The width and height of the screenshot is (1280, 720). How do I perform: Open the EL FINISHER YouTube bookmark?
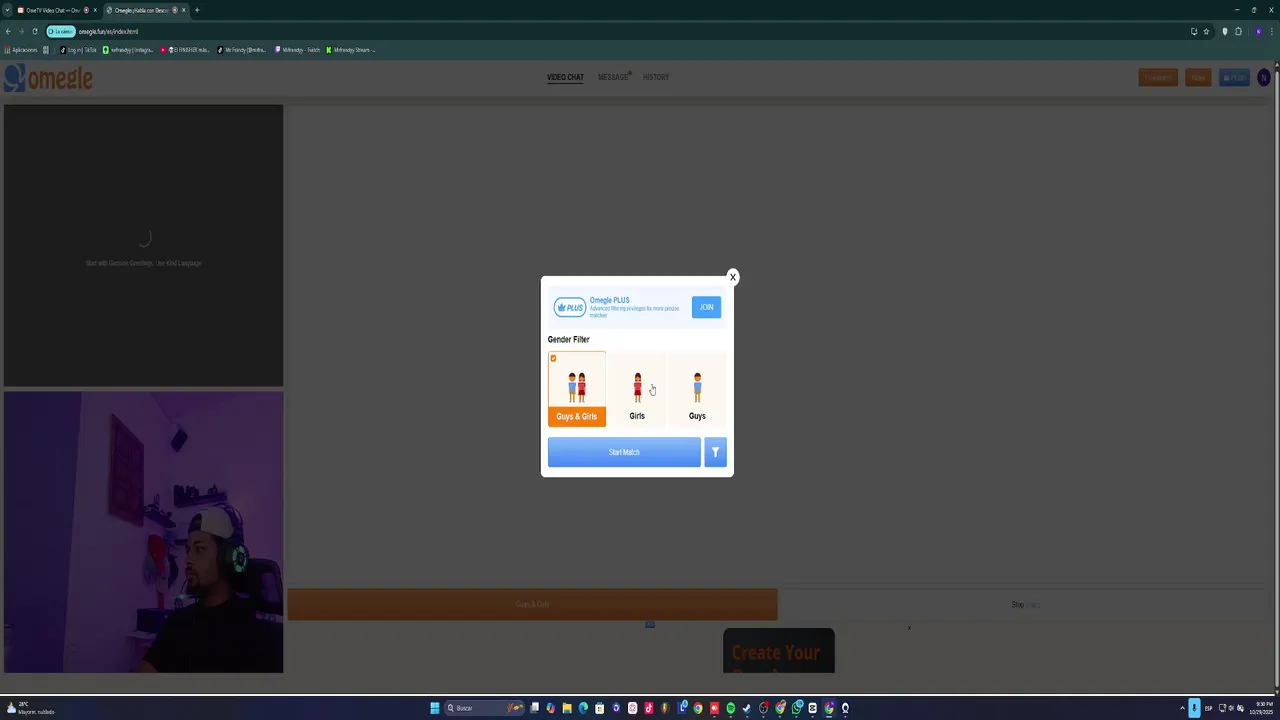(x=186, y=50)
